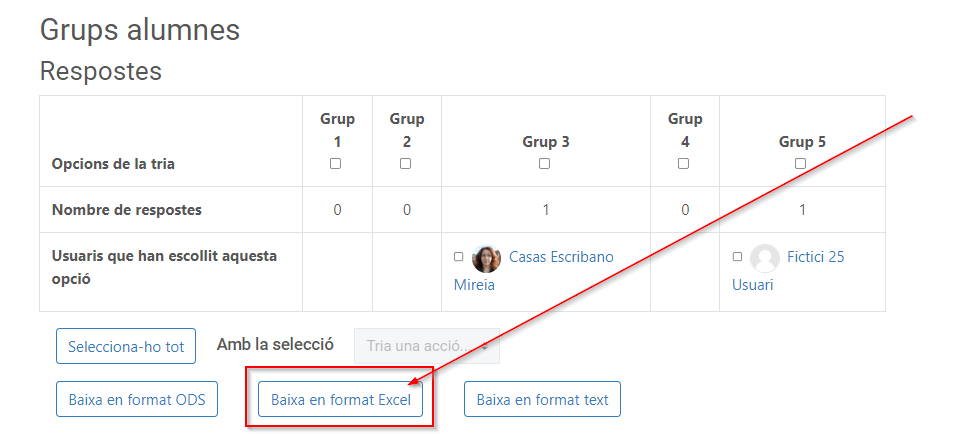Select the Fictici 25 Usuari checkbox
The width and height of the screenshot is (954, 434).
pyautogui.click(x=737, y=257)
